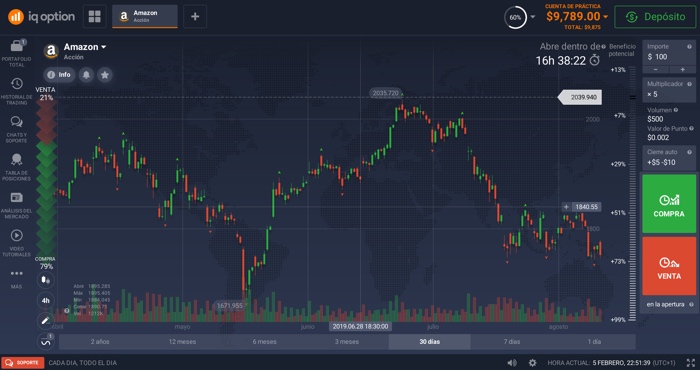Open Cierre auto +$5 -$10 settings
Image resolution: width=700 pixels, height=370 pixels.
[x=669, y=158]
